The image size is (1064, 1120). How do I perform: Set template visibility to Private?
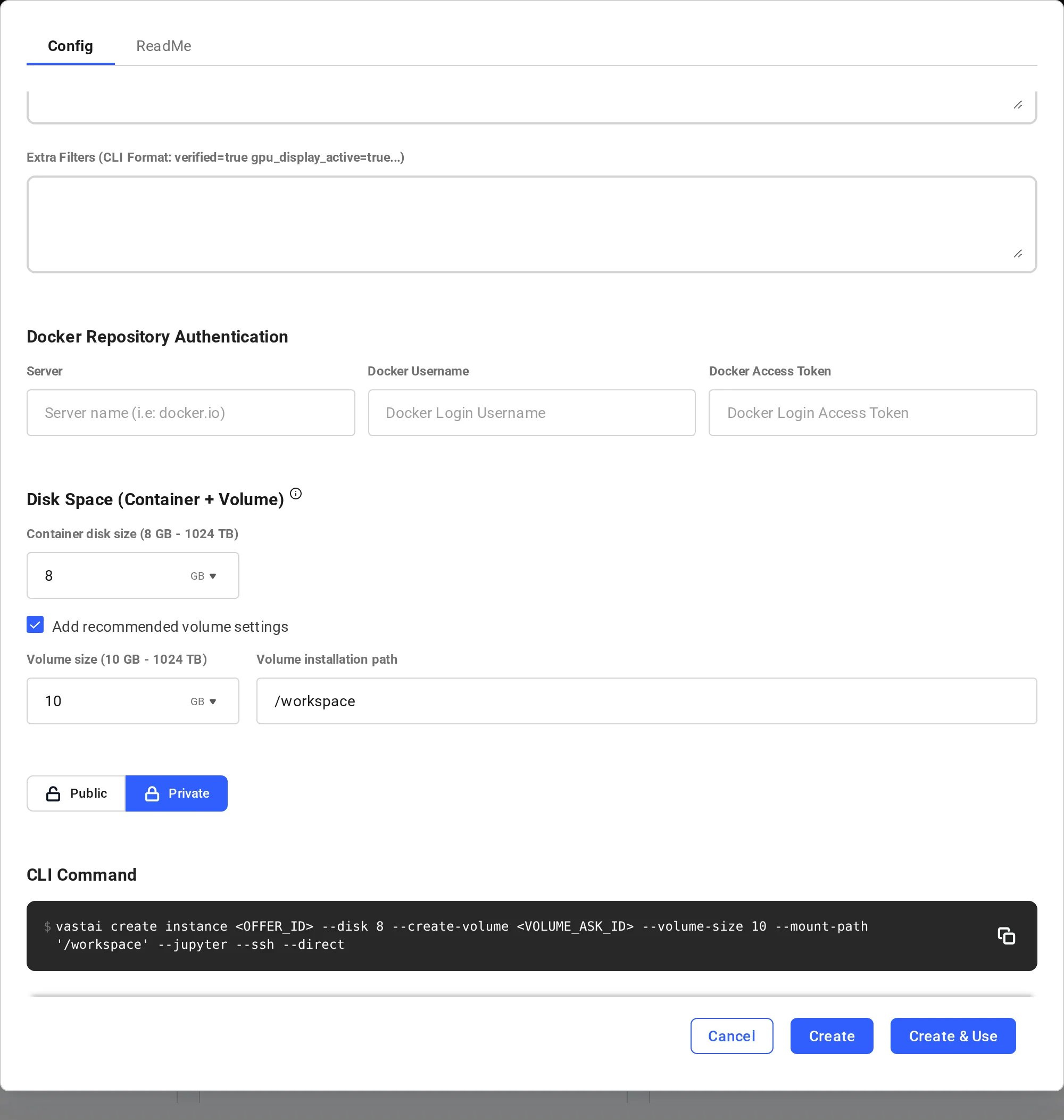click(177, 793)
